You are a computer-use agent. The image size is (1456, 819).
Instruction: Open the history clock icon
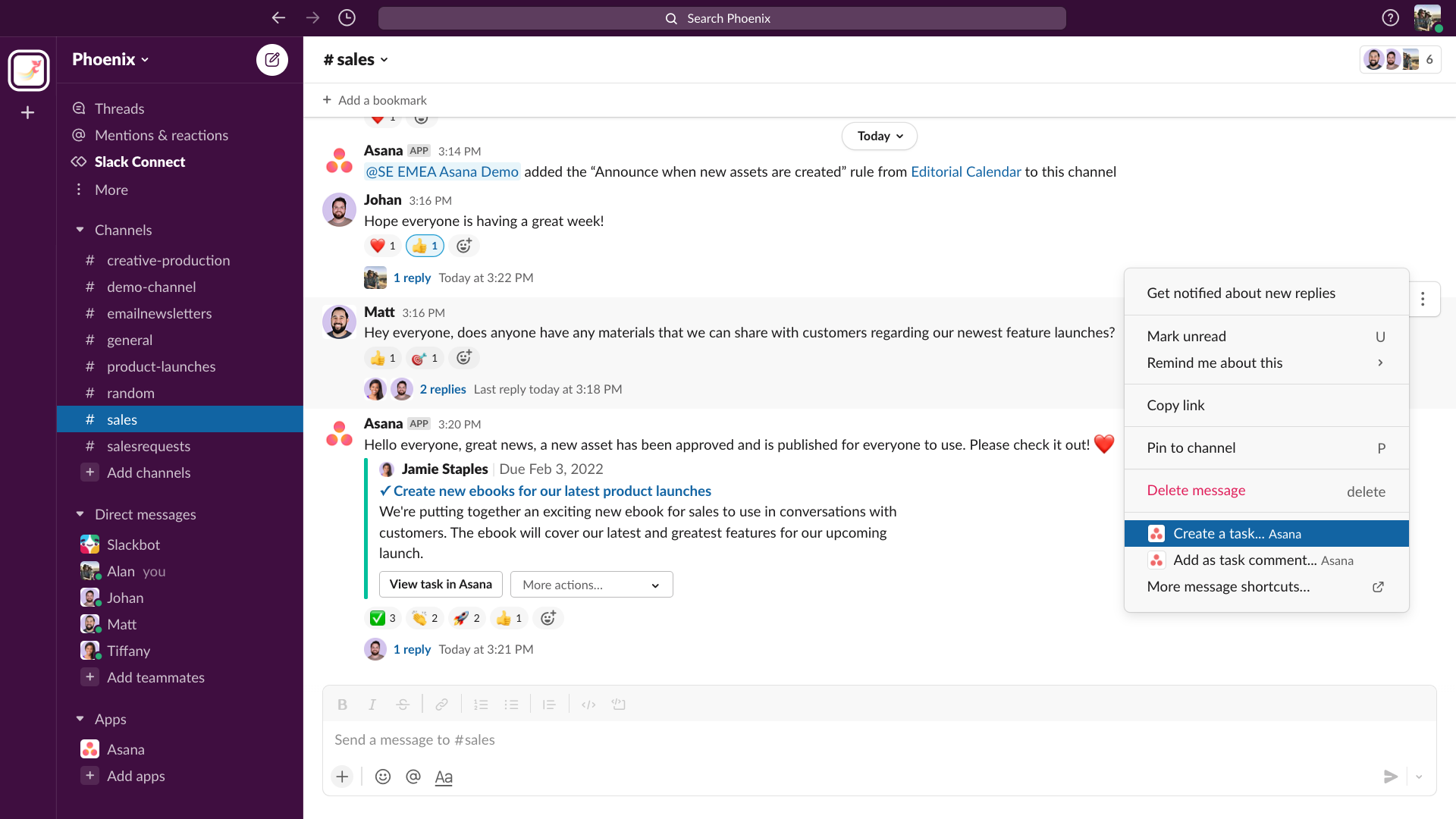(x=347, y=18)
